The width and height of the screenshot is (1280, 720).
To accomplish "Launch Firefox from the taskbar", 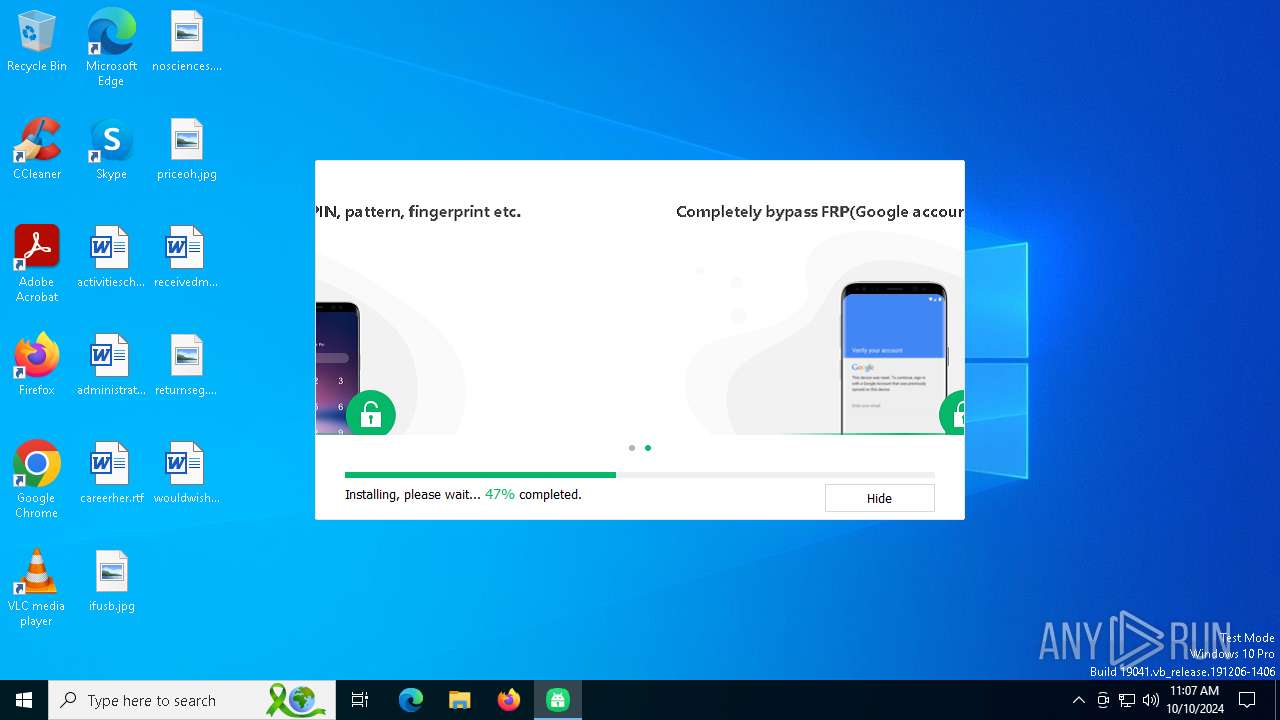I will (509, 700).
